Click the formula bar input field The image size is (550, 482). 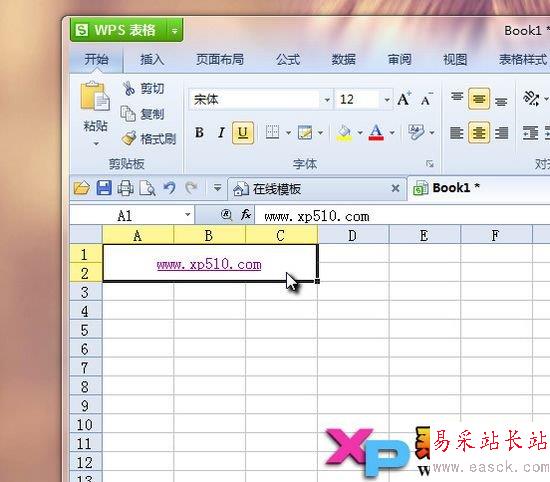(402, 215)
